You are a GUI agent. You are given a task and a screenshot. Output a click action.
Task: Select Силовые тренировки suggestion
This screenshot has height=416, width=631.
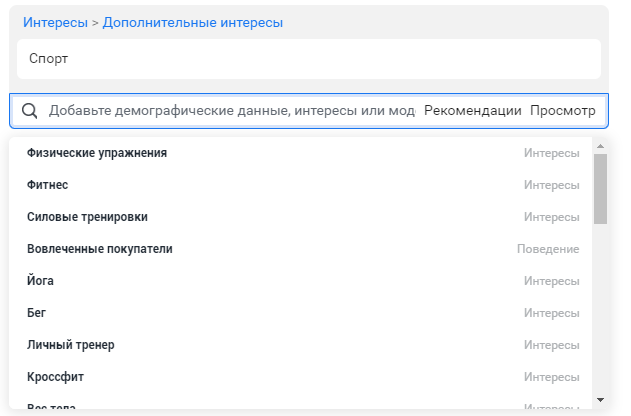pos(87,217)
